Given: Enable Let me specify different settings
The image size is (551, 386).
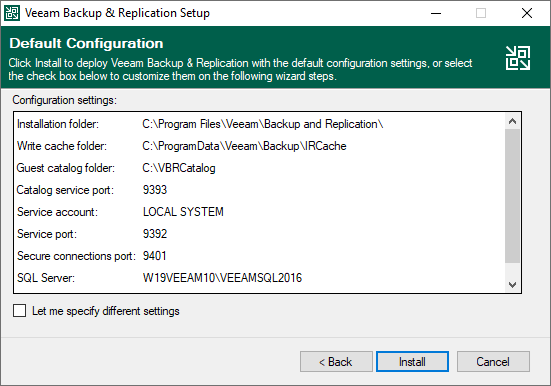Looking at the screenshot, I should 19,311.
